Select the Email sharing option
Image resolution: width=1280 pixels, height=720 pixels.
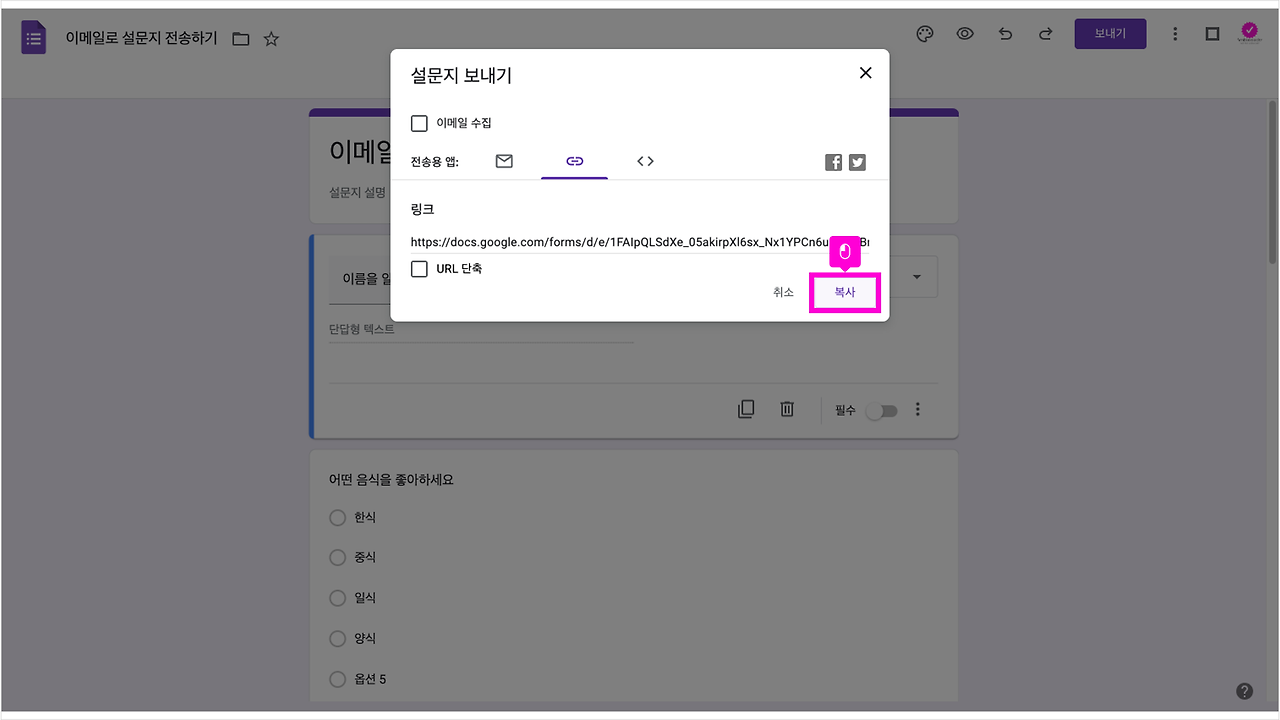[503, 161]
